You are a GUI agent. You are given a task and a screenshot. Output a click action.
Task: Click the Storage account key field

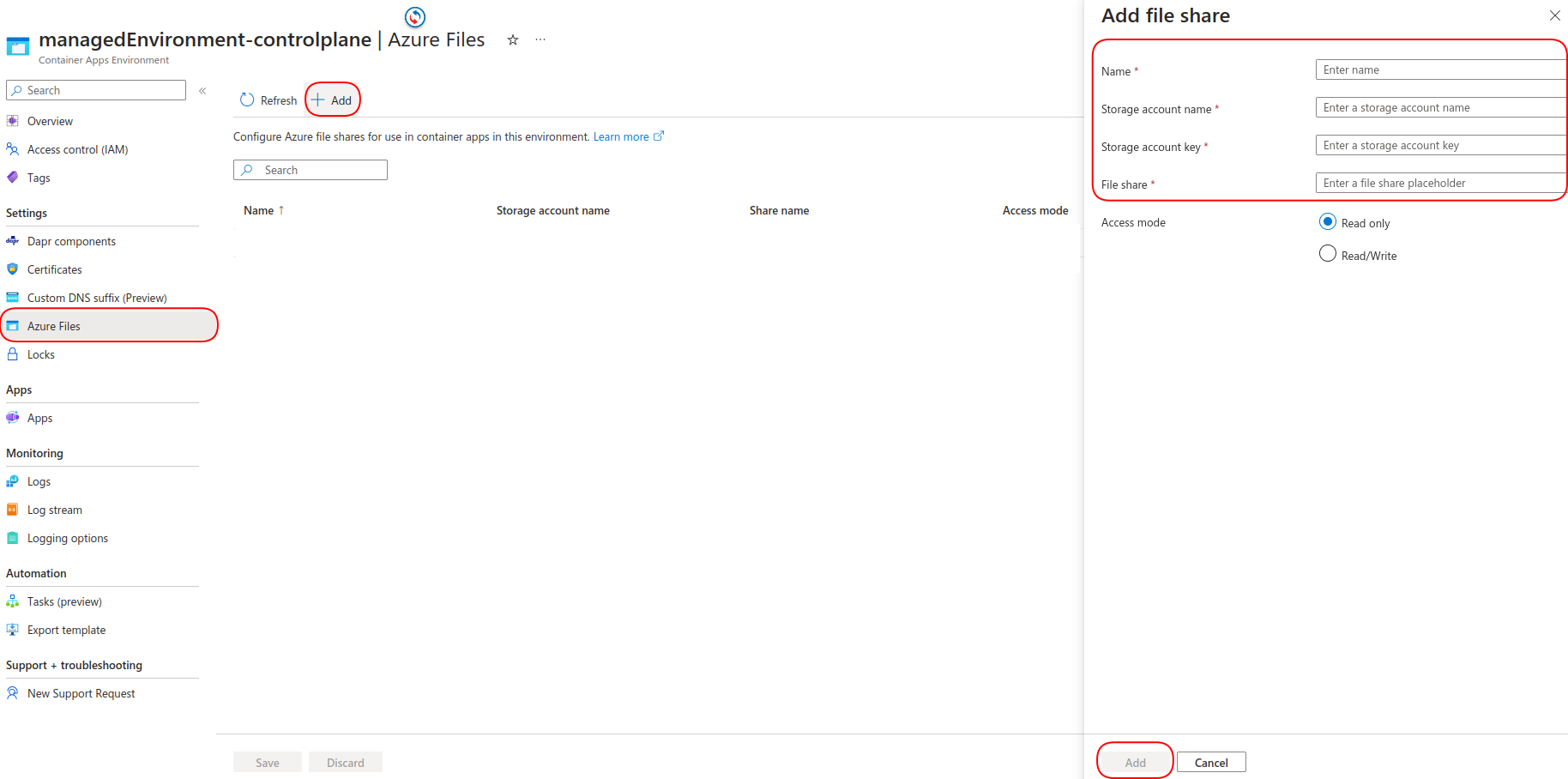click(x=1441, y=145)
